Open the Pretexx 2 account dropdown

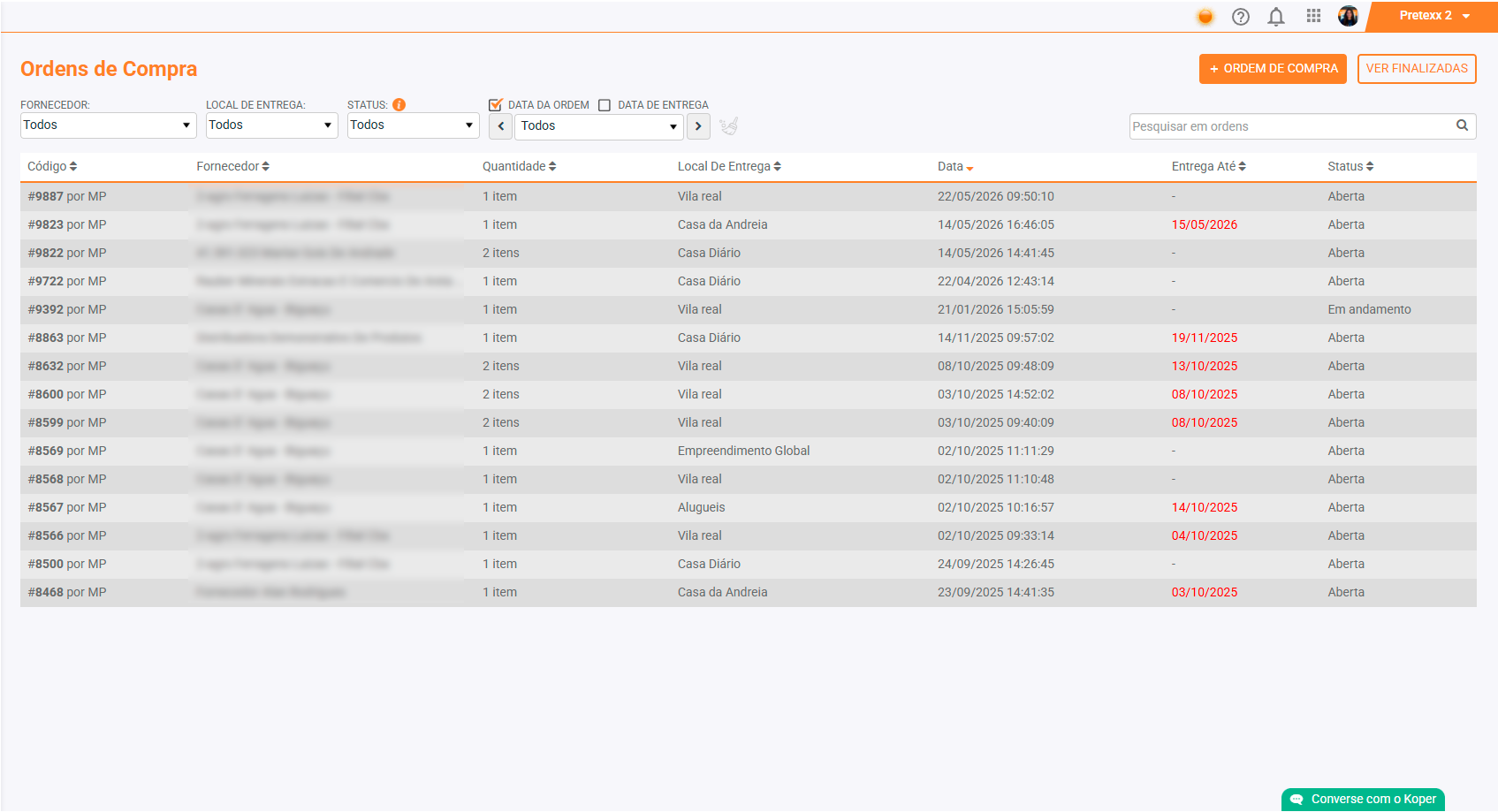[1433, 16]
